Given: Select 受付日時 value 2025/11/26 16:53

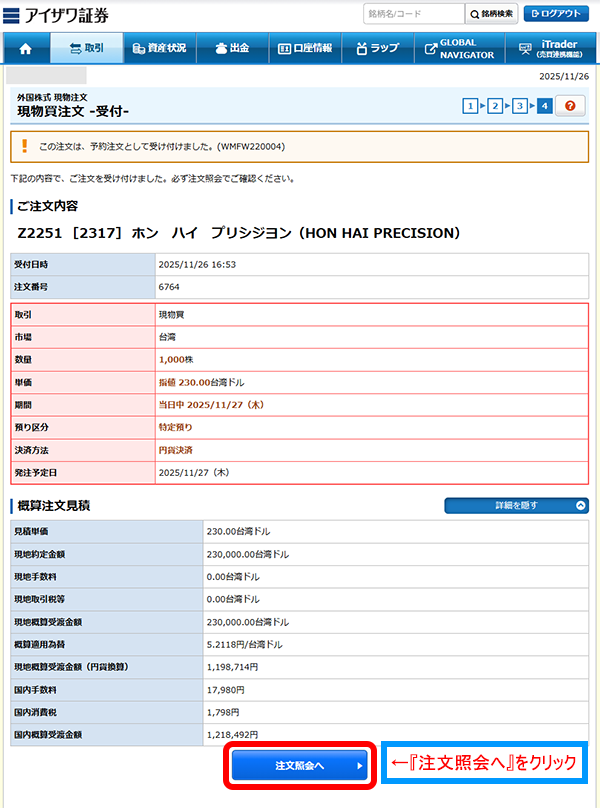Looking at the screenshot, I should [197, 264].
